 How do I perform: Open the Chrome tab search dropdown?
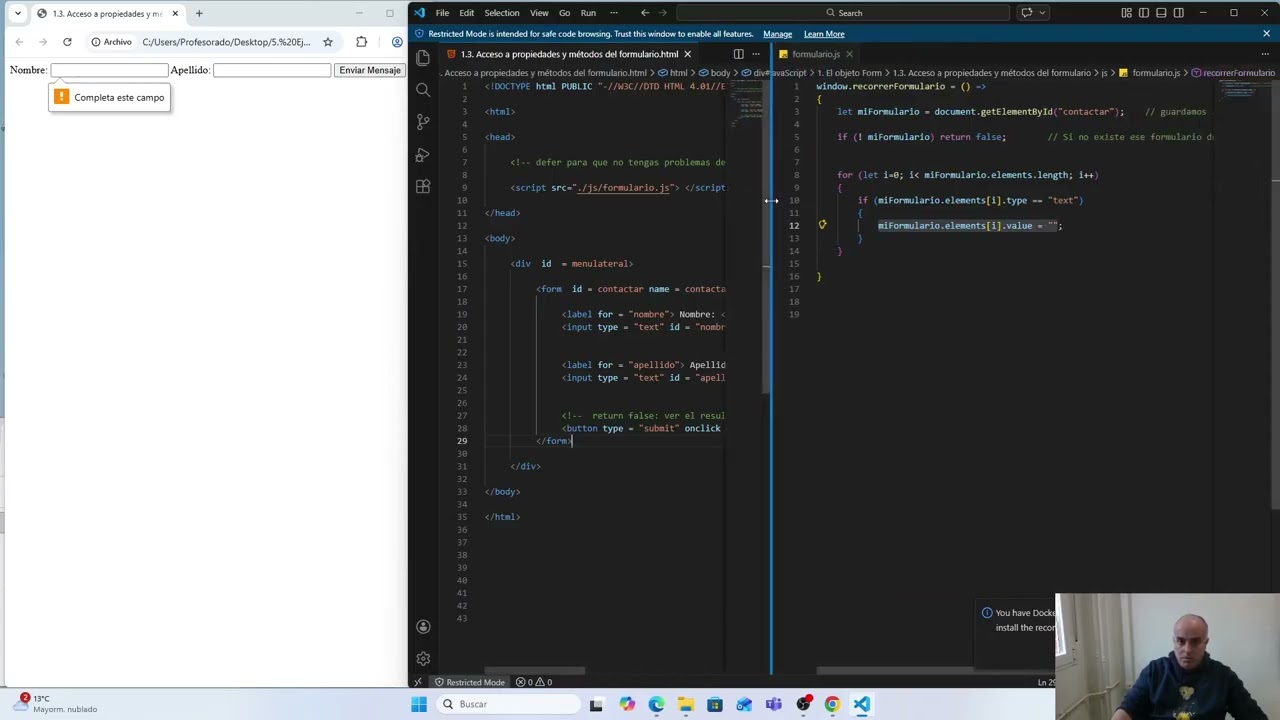(x=17, y=13)
